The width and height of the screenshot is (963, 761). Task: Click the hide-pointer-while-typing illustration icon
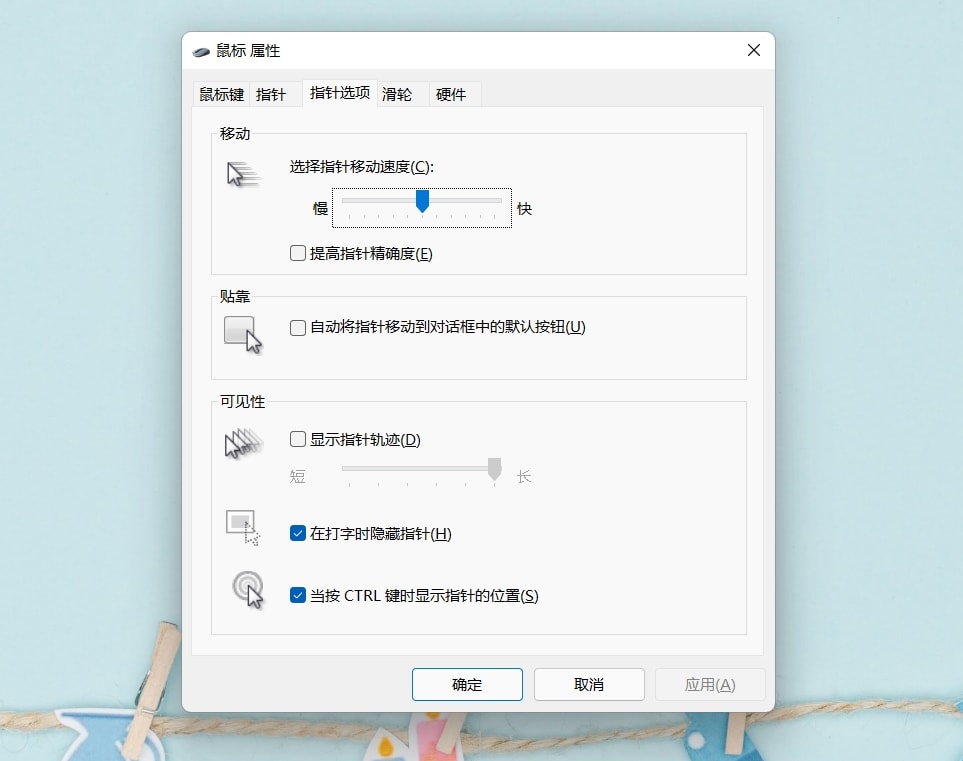[x=243, y=528]
